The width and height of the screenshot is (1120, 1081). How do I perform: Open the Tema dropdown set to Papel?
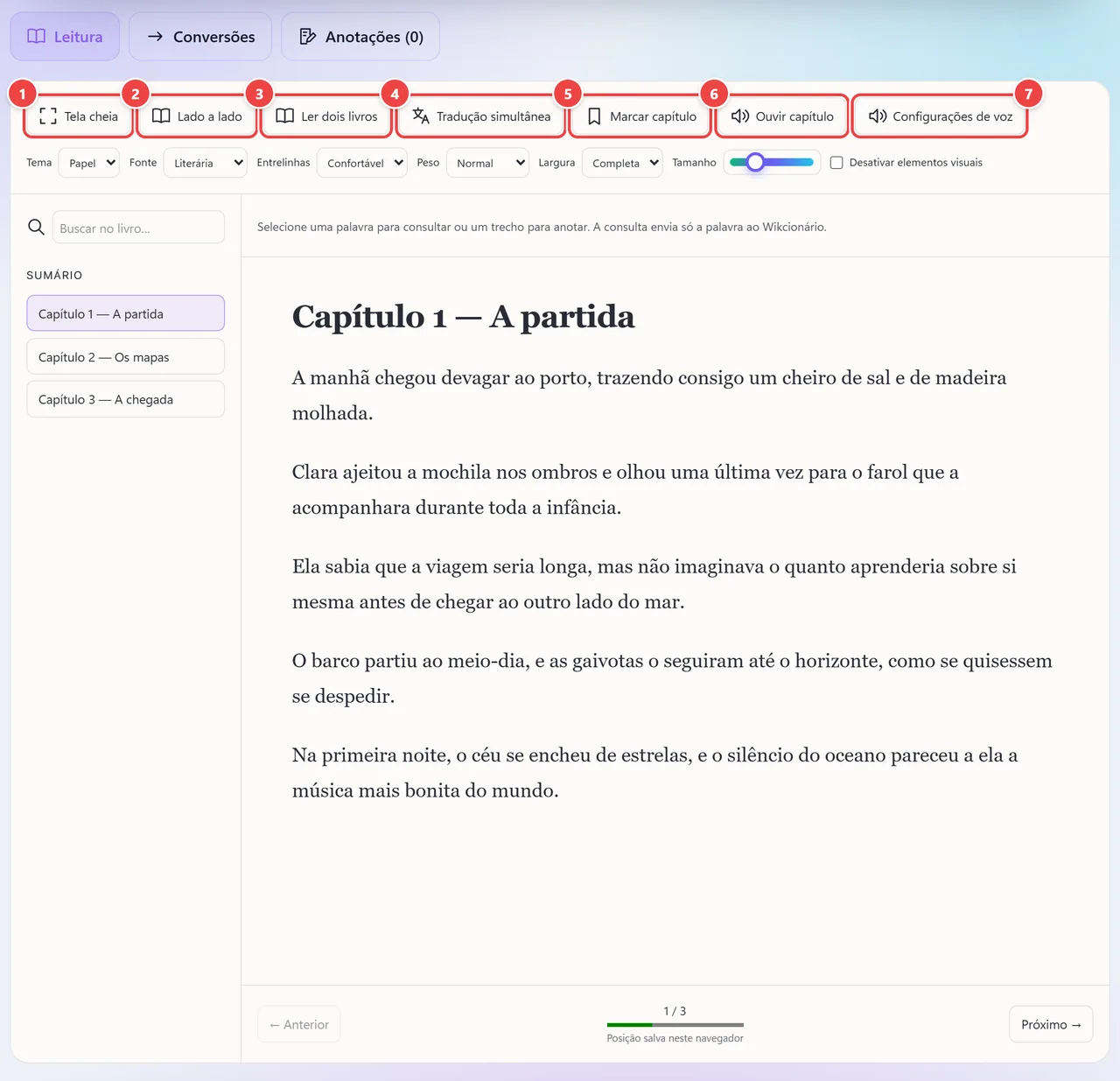pyautogui.click(x=88, y=163)
